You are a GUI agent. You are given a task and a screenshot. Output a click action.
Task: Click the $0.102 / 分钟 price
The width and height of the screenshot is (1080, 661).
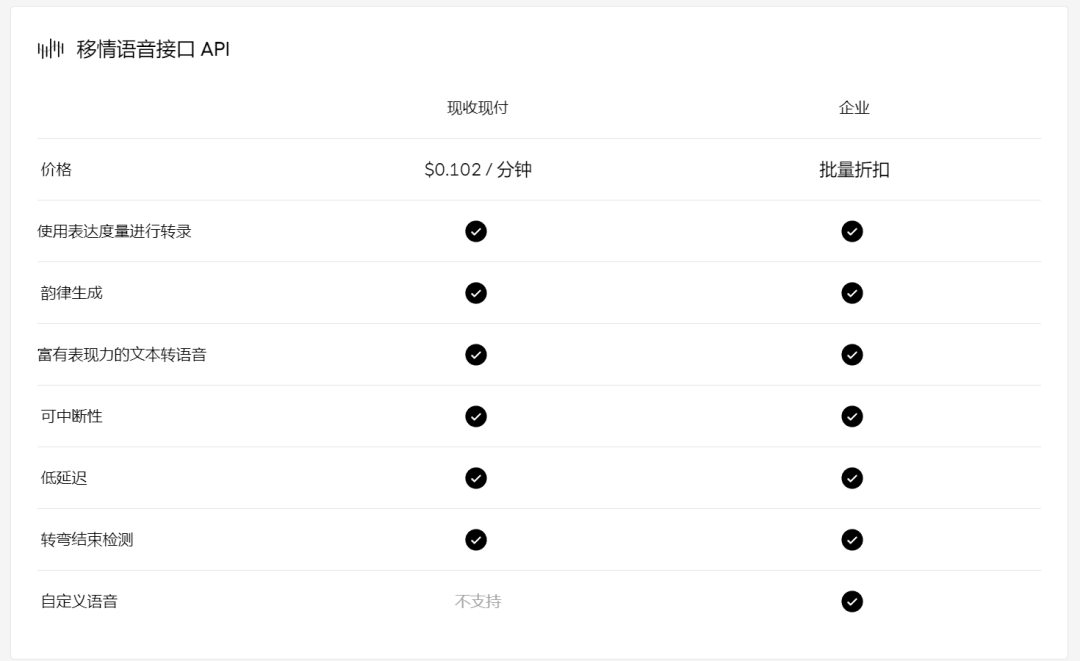pos(477,170)
